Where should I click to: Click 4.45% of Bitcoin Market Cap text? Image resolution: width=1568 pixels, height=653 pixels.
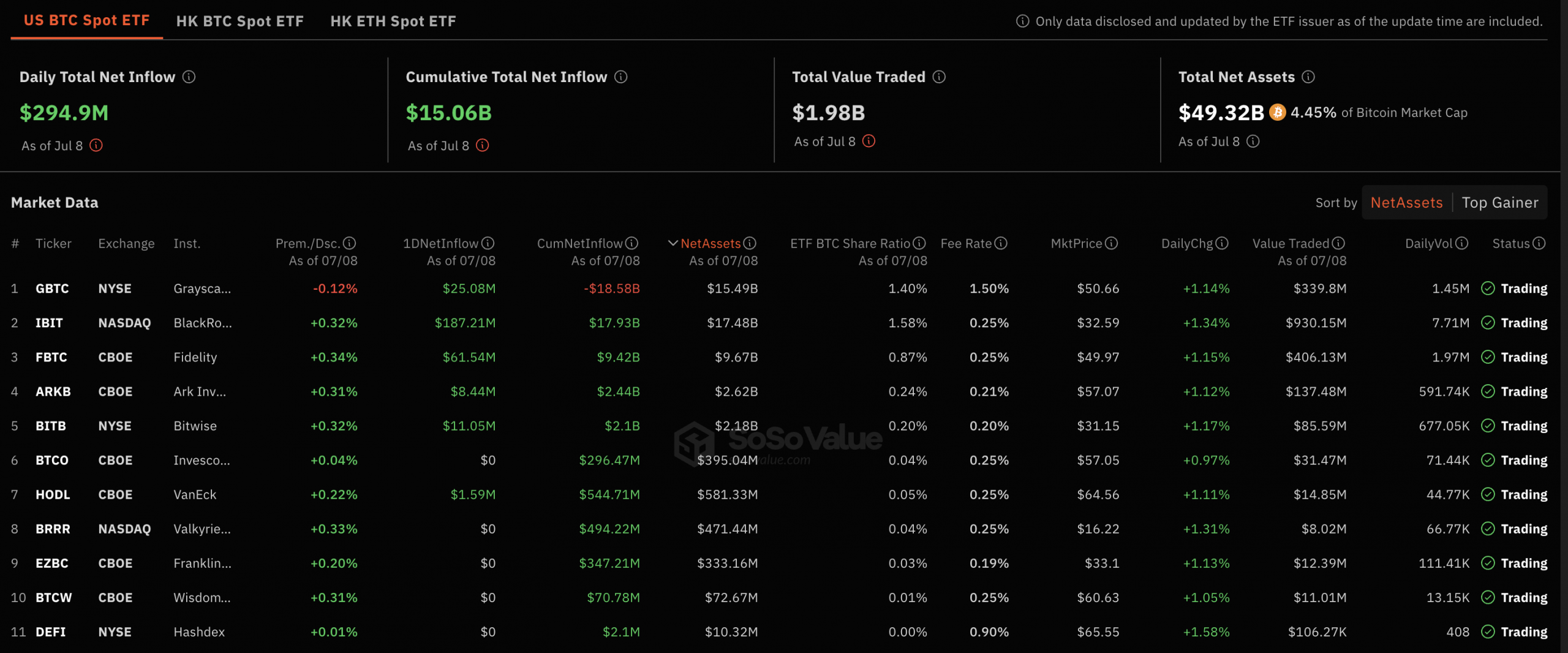point(1379,112)
